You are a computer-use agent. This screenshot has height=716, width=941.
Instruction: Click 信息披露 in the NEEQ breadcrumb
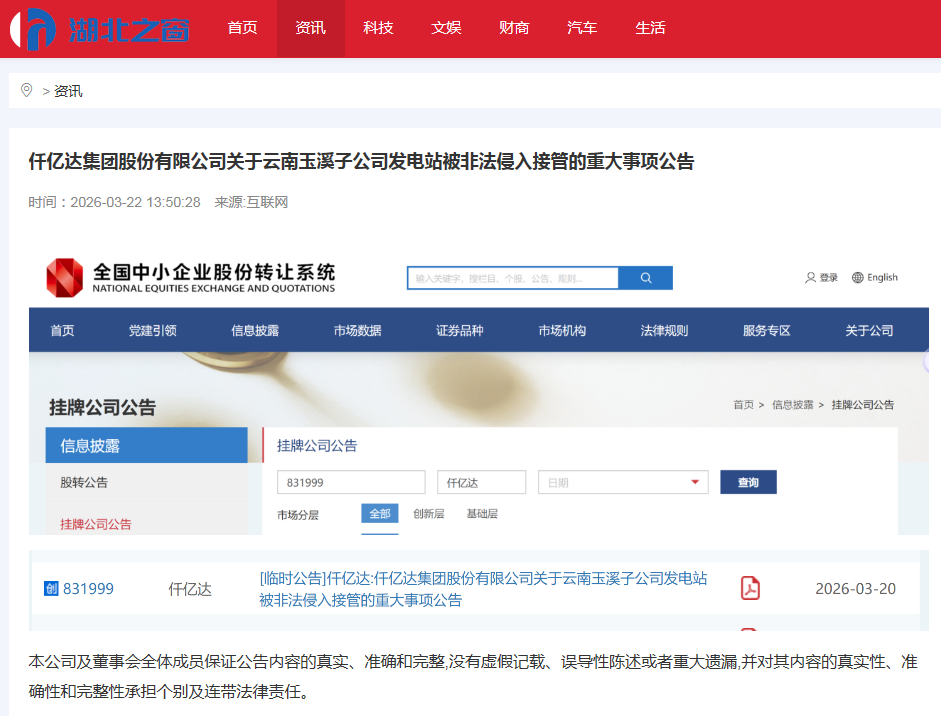[x=793, y=405]
